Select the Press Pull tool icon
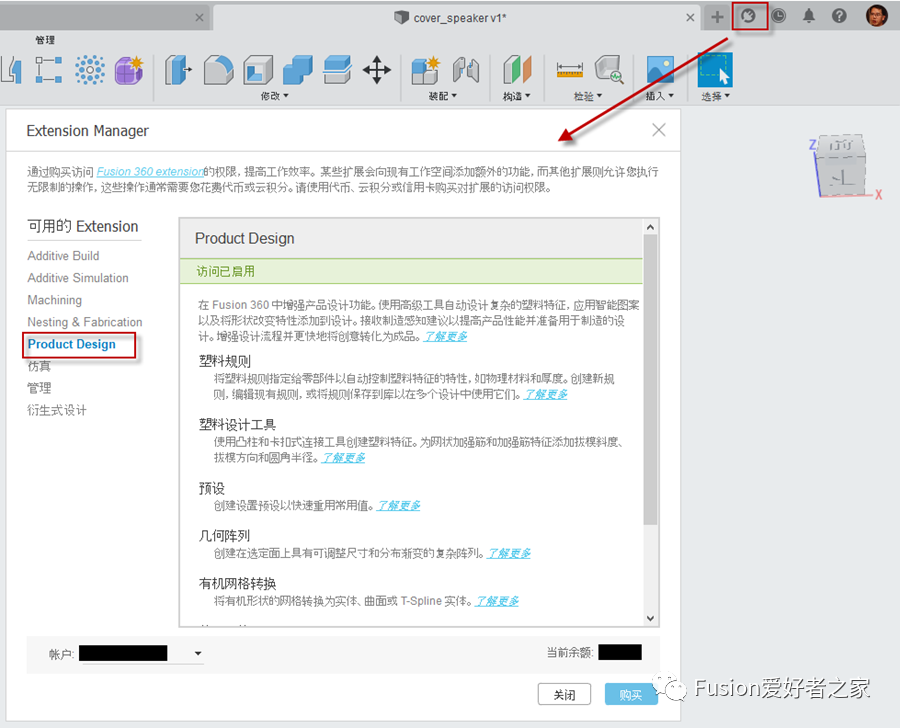Image resolution: width=900 pixels, height=728 pixels. [x=178, y=70]
